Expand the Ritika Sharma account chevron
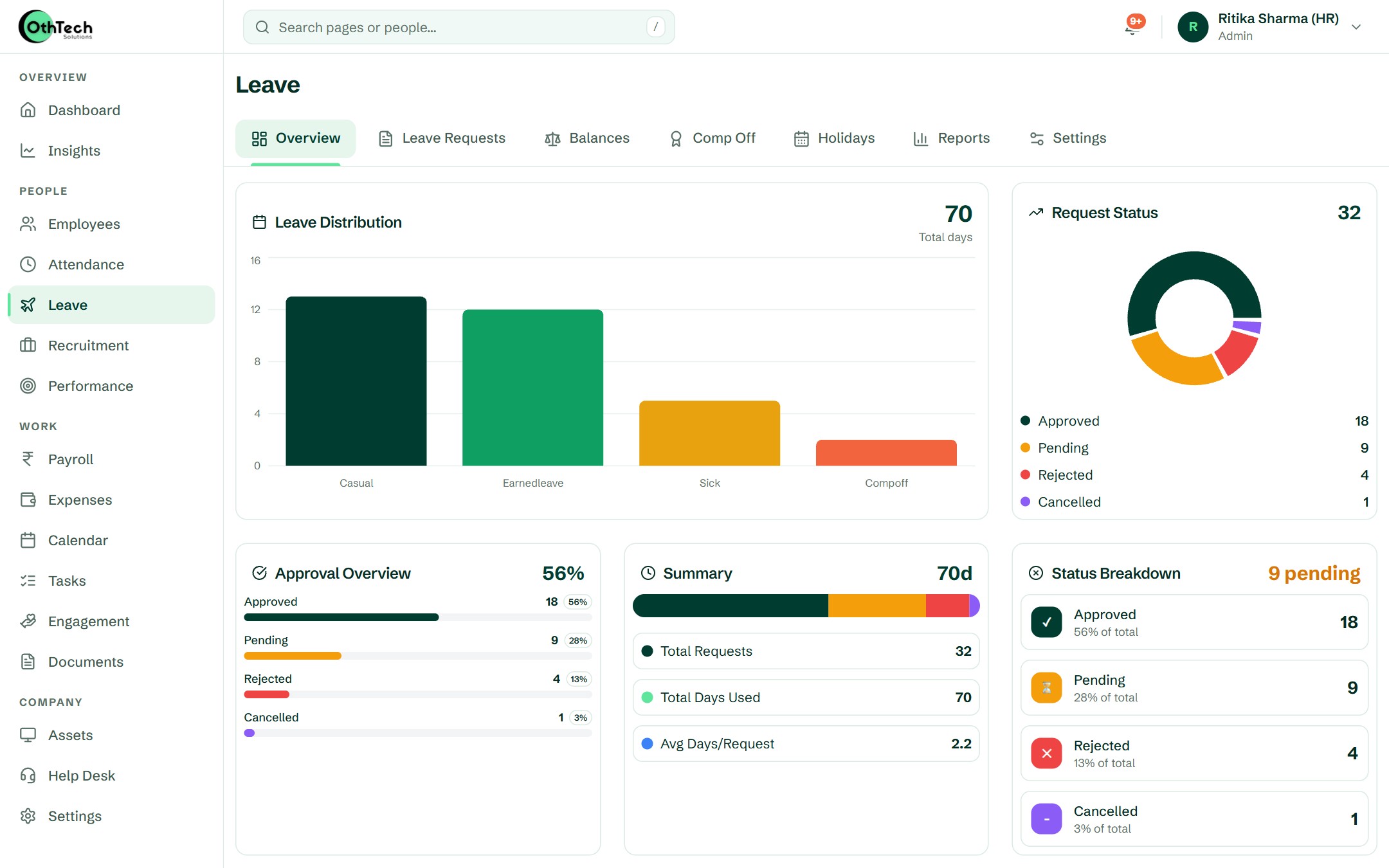Image resolution: width=1389 pixels, height=868 pixels. (1356, 27)
